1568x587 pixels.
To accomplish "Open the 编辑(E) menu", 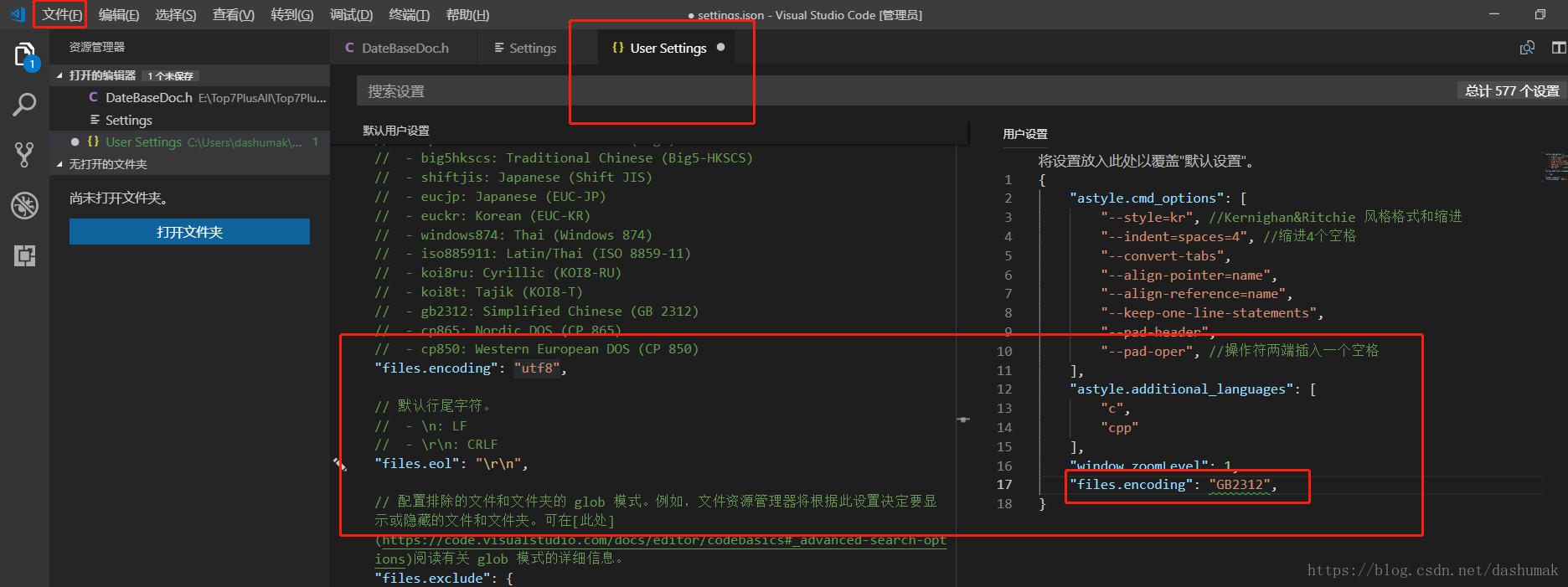I will [x=119, y=15].
